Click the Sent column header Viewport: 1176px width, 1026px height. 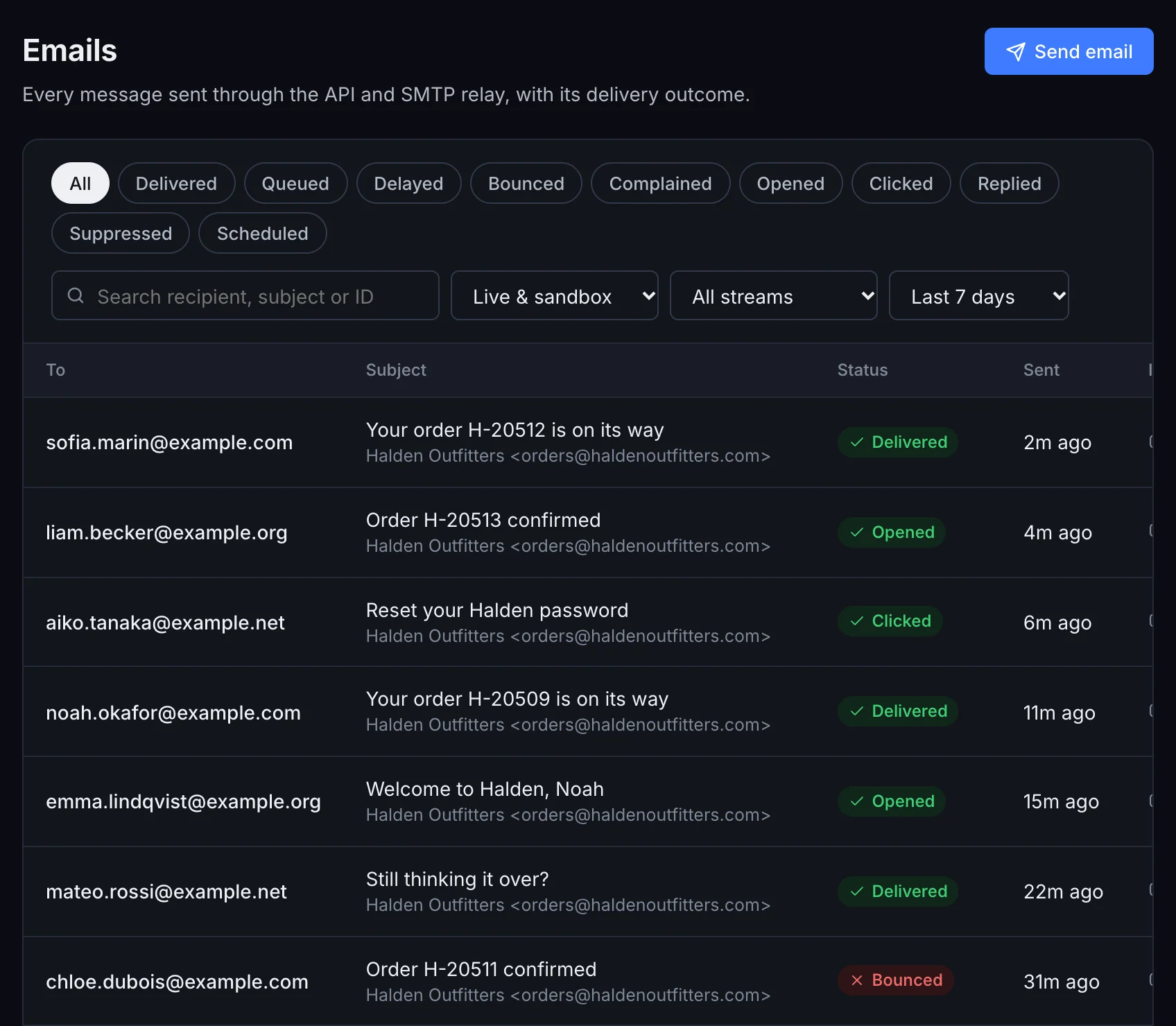1041,369
